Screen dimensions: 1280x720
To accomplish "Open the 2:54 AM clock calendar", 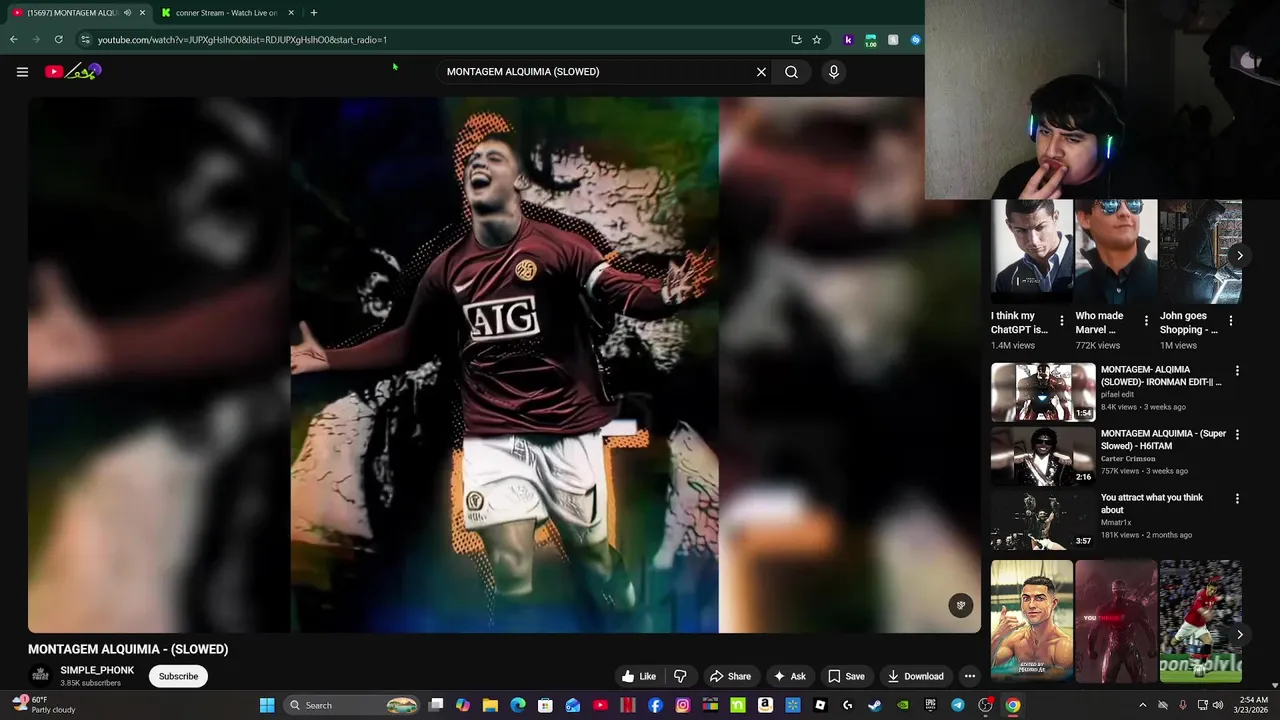I will (1249, 705).
